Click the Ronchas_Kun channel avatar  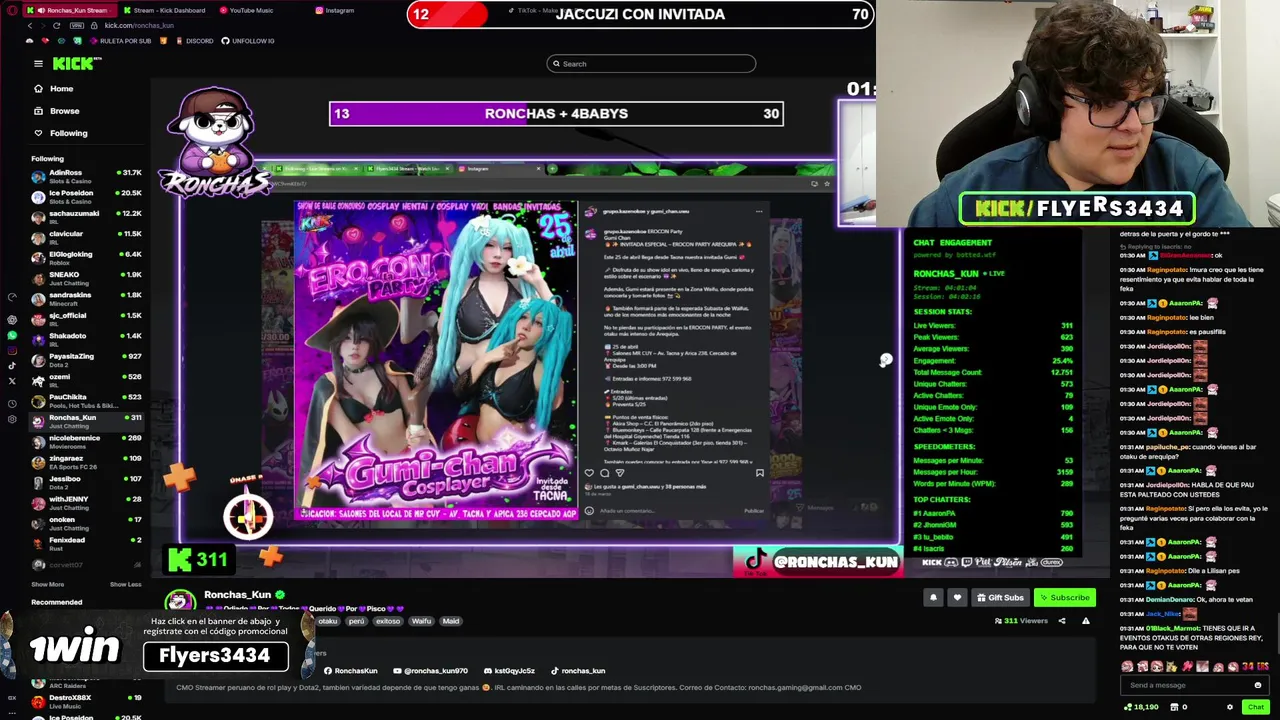point(180,601)
